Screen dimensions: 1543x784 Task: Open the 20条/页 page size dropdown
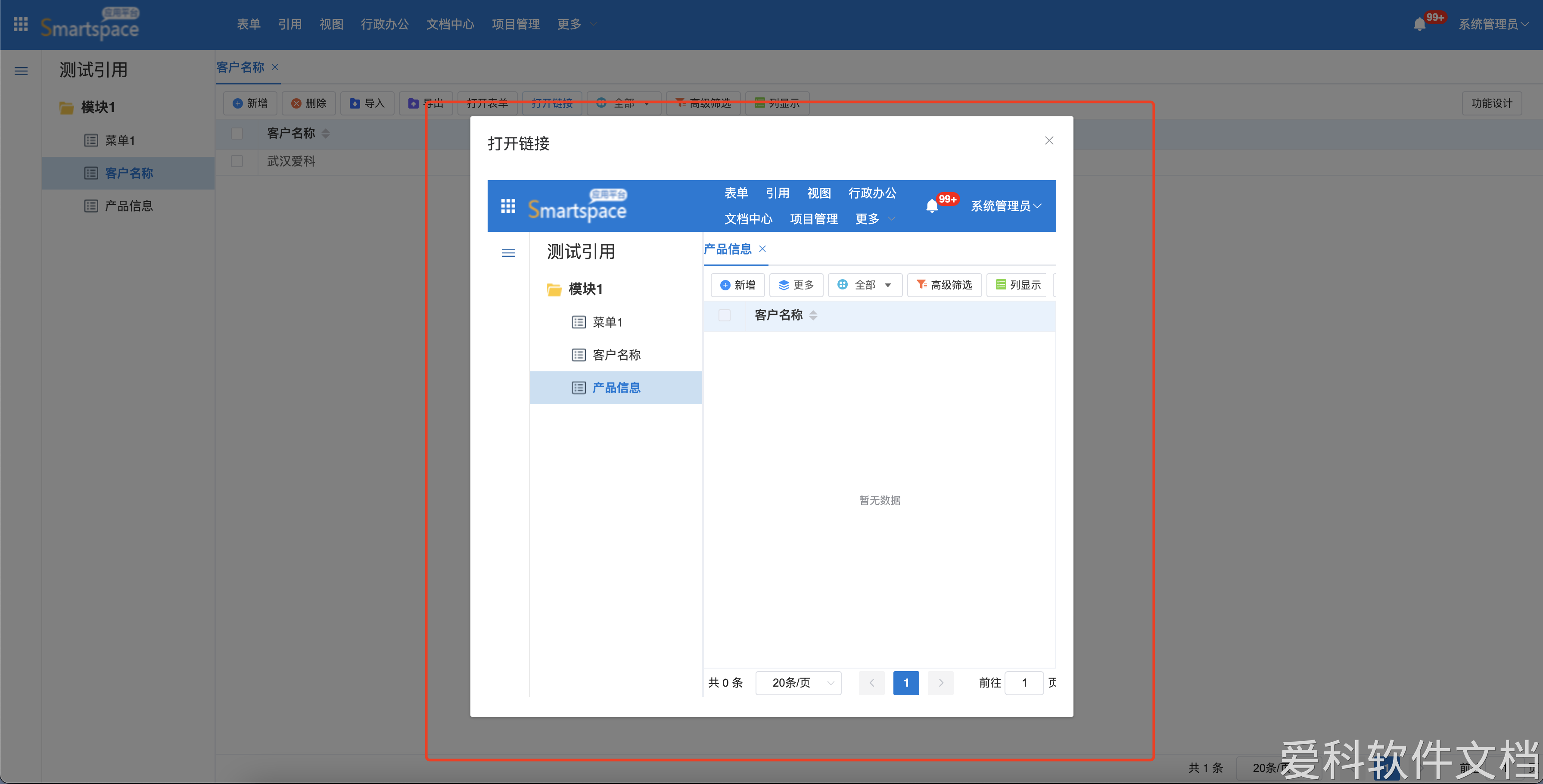799,683
